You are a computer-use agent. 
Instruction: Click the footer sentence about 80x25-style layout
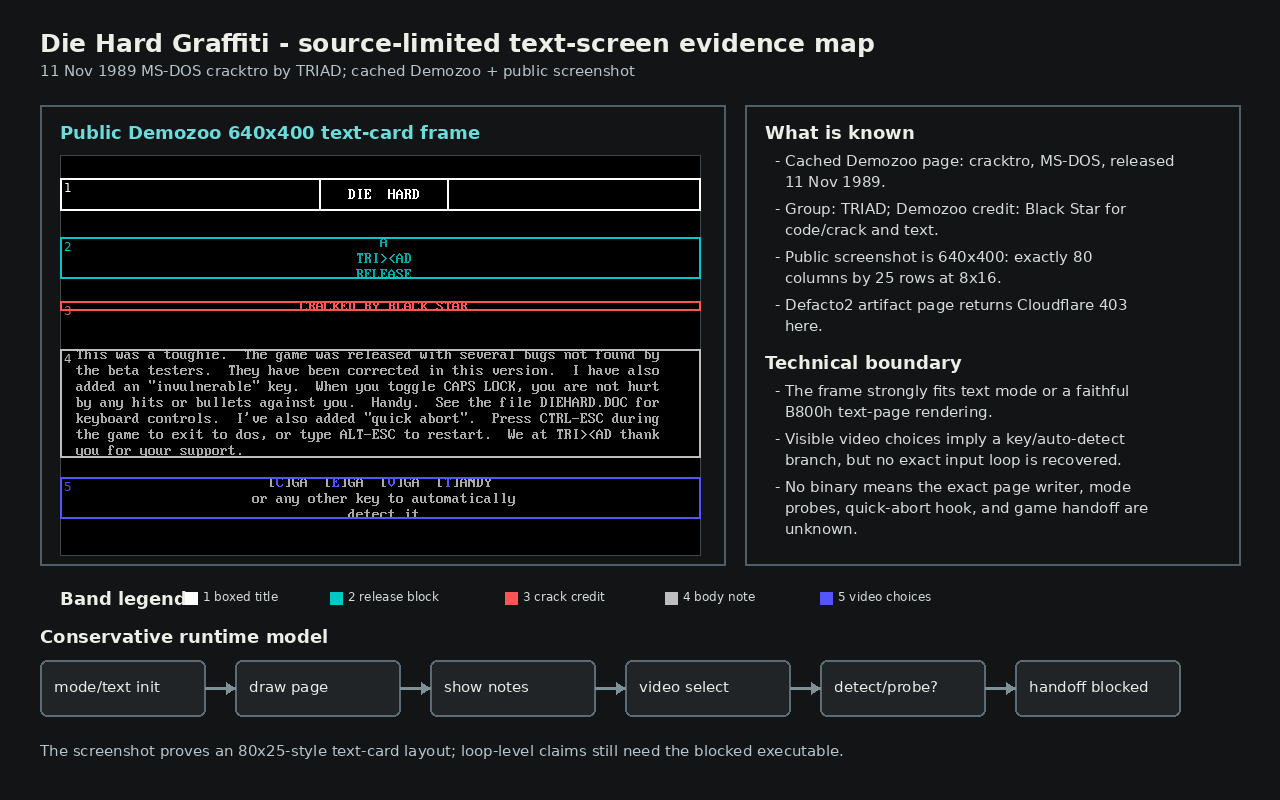click(x=442, y=751)
